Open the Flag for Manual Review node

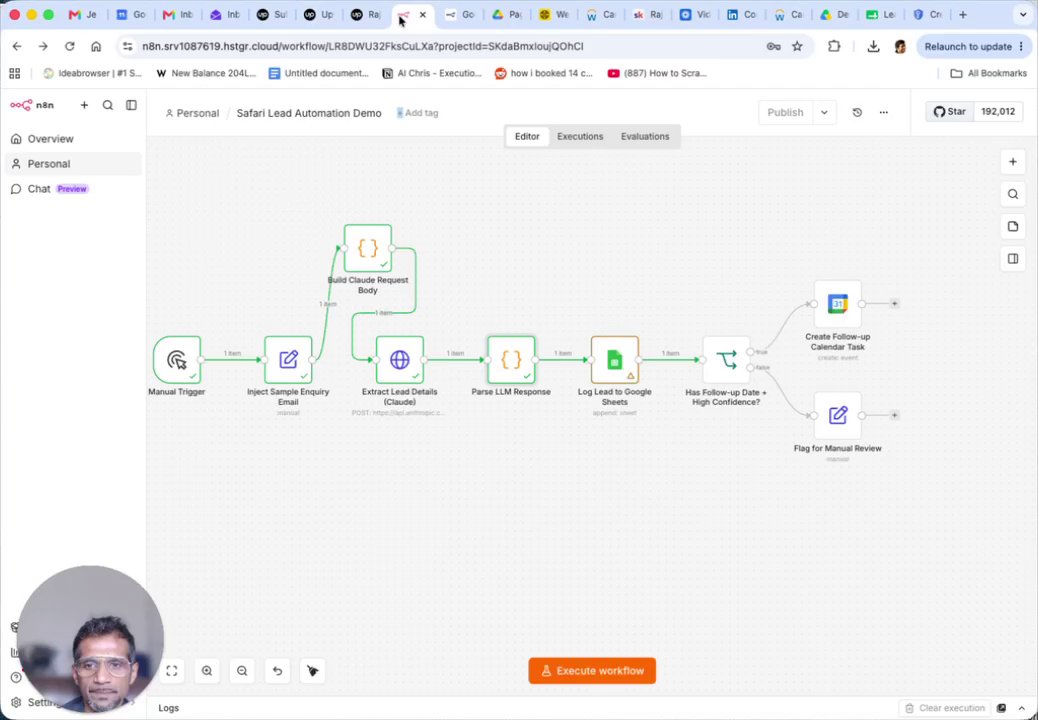tap(837, 415)
